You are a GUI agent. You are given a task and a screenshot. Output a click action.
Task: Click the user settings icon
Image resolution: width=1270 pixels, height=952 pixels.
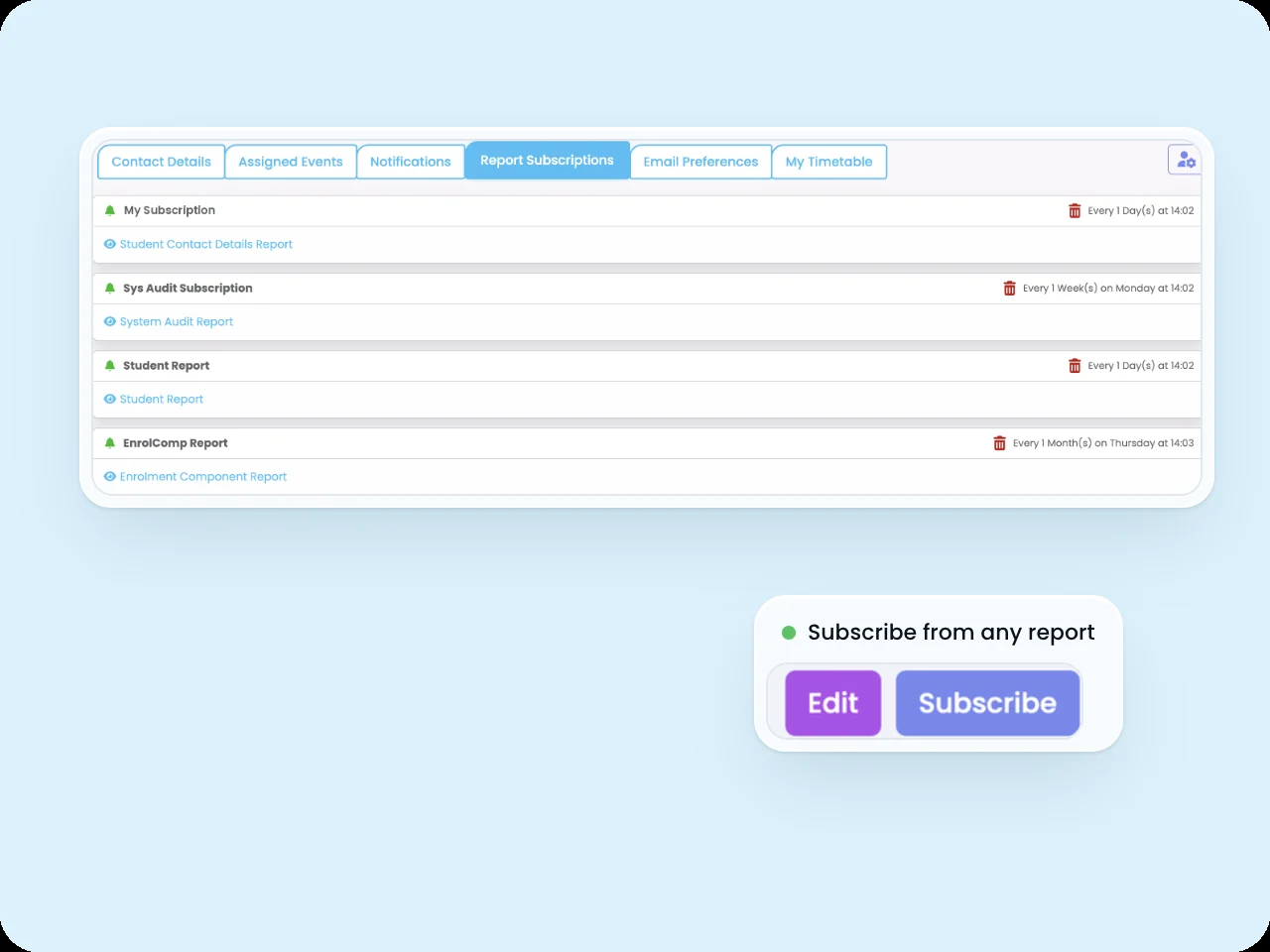coord(1186,160)
